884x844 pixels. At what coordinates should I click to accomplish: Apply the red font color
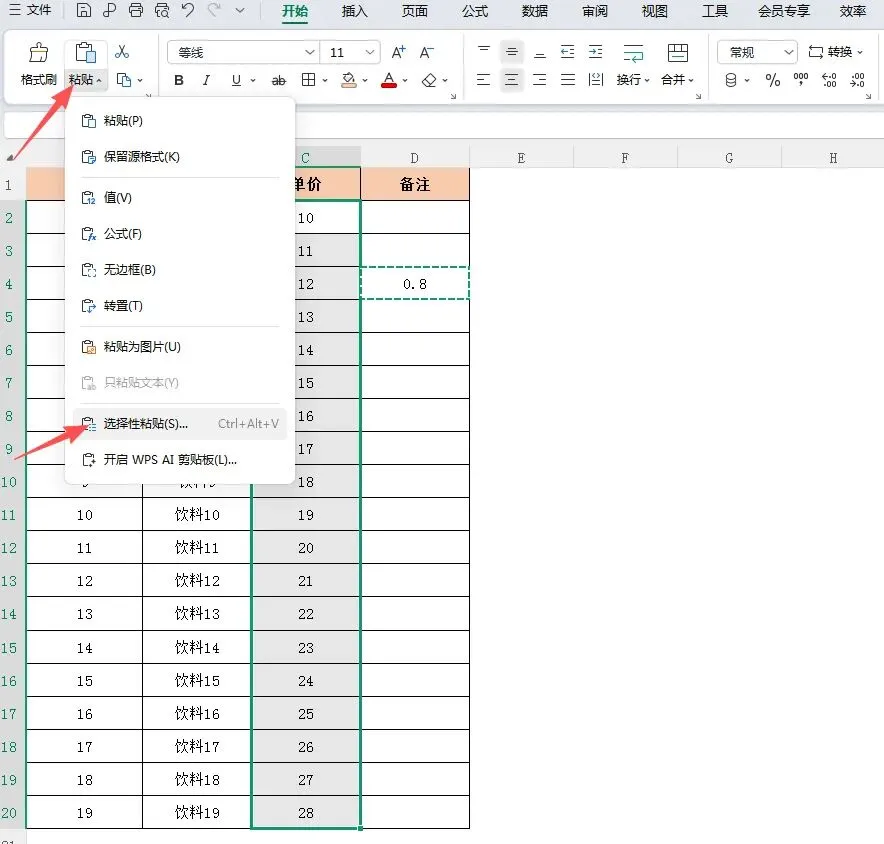[x=389, y=81]
